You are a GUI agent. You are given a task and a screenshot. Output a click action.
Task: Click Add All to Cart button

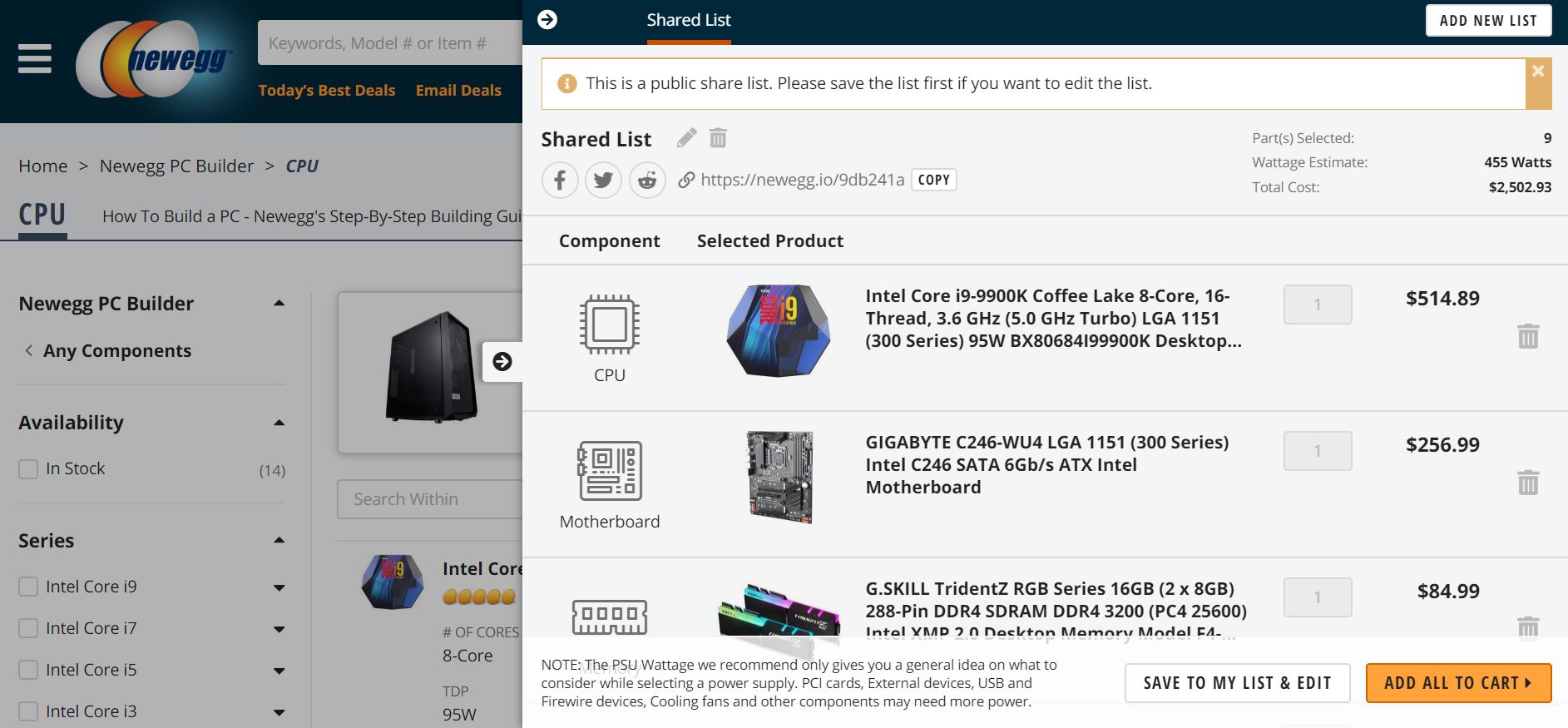(1458, 683)
